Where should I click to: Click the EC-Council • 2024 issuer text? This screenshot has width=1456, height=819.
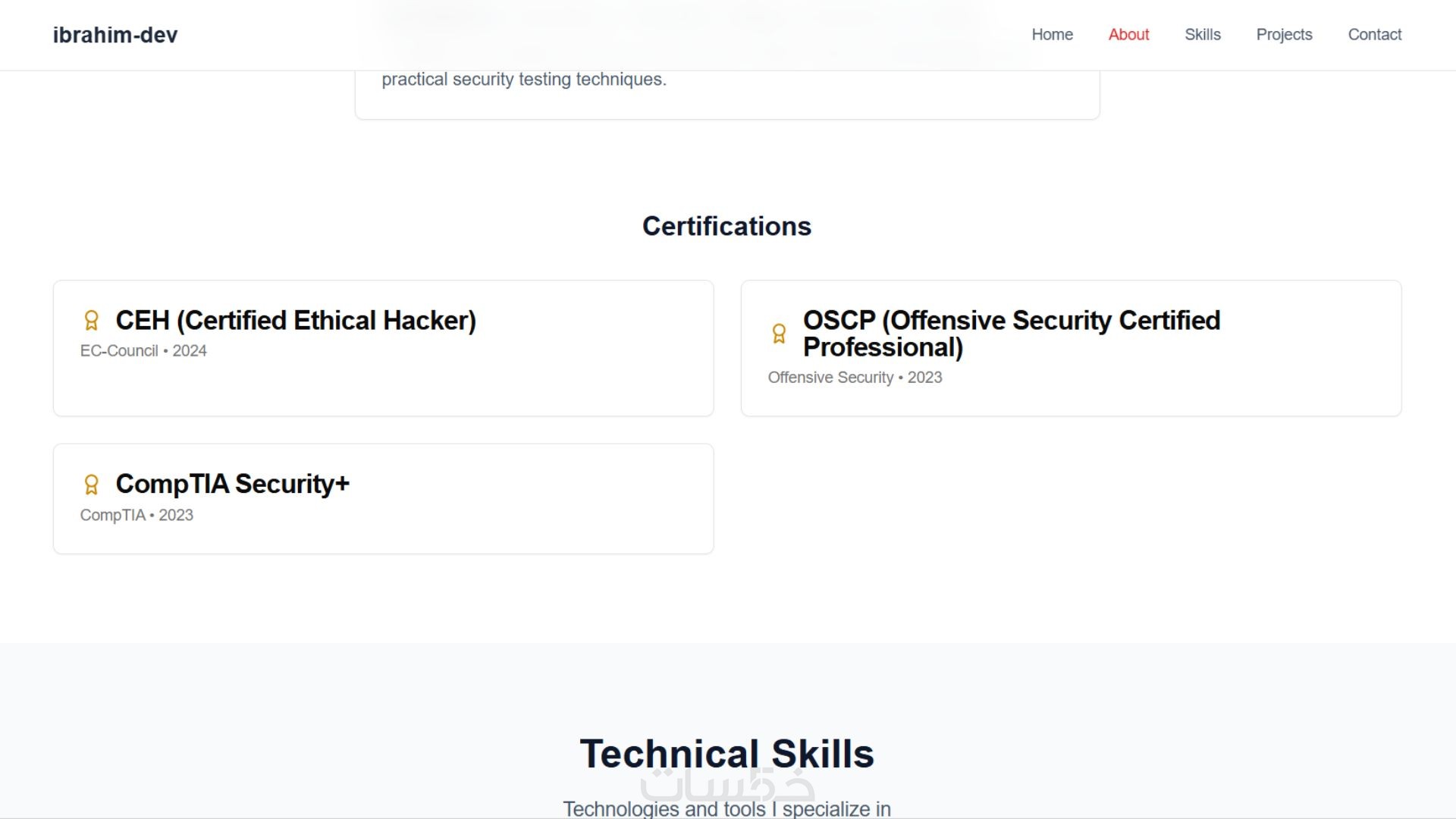coord(143,351)
